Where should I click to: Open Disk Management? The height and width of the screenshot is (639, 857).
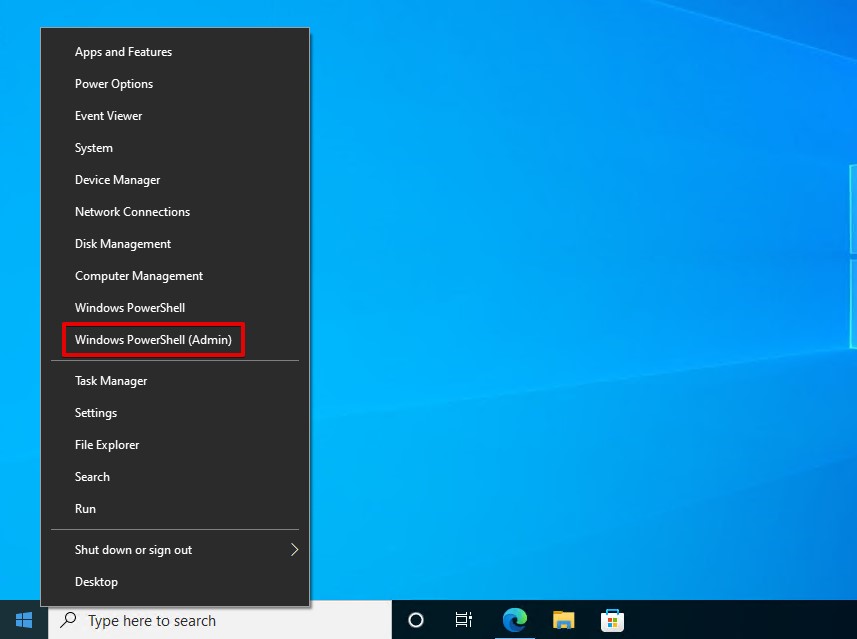pyautogui.click(x=122, y=243)
